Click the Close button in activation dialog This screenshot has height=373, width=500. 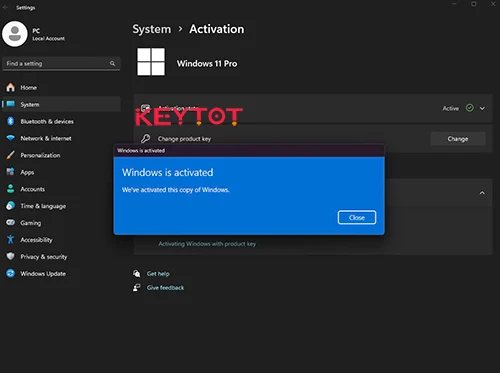tap(357, 217)
